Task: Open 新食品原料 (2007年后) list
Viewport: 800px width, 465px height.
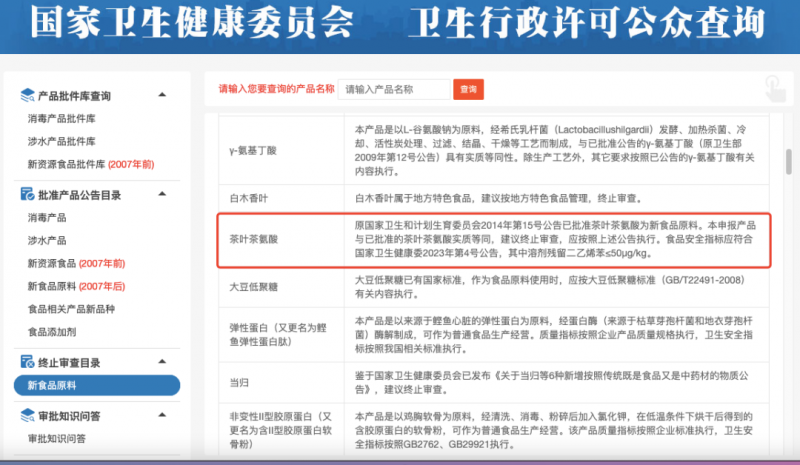Action: point(77,286)
